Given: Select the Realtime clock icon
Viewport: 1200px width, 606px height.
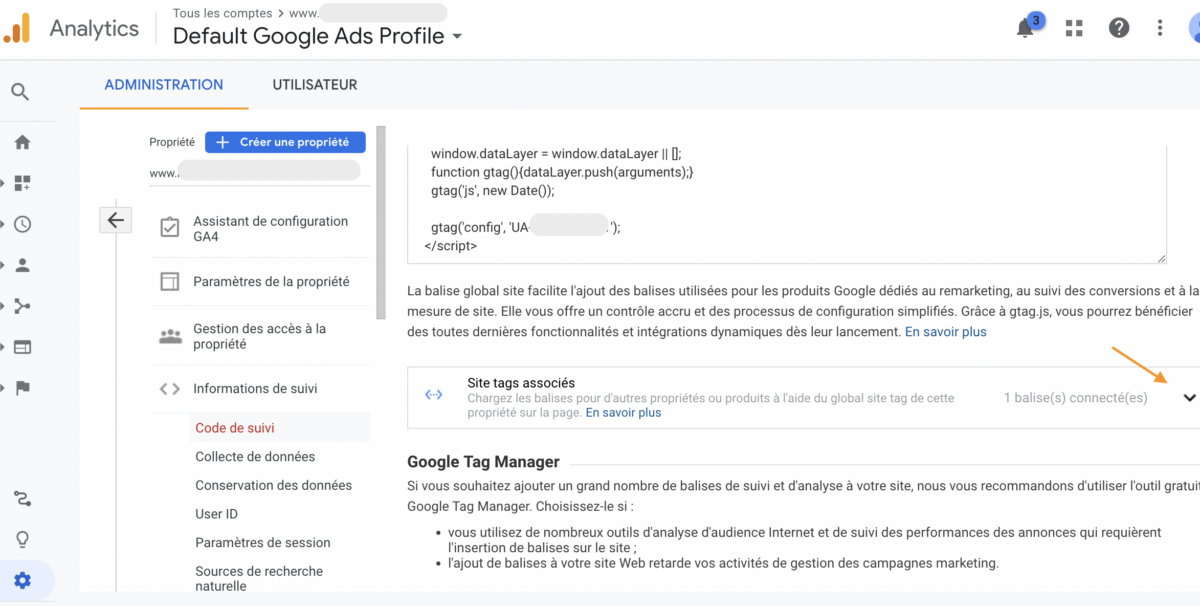Looking at the screenshot, I should tap(22, 224).
